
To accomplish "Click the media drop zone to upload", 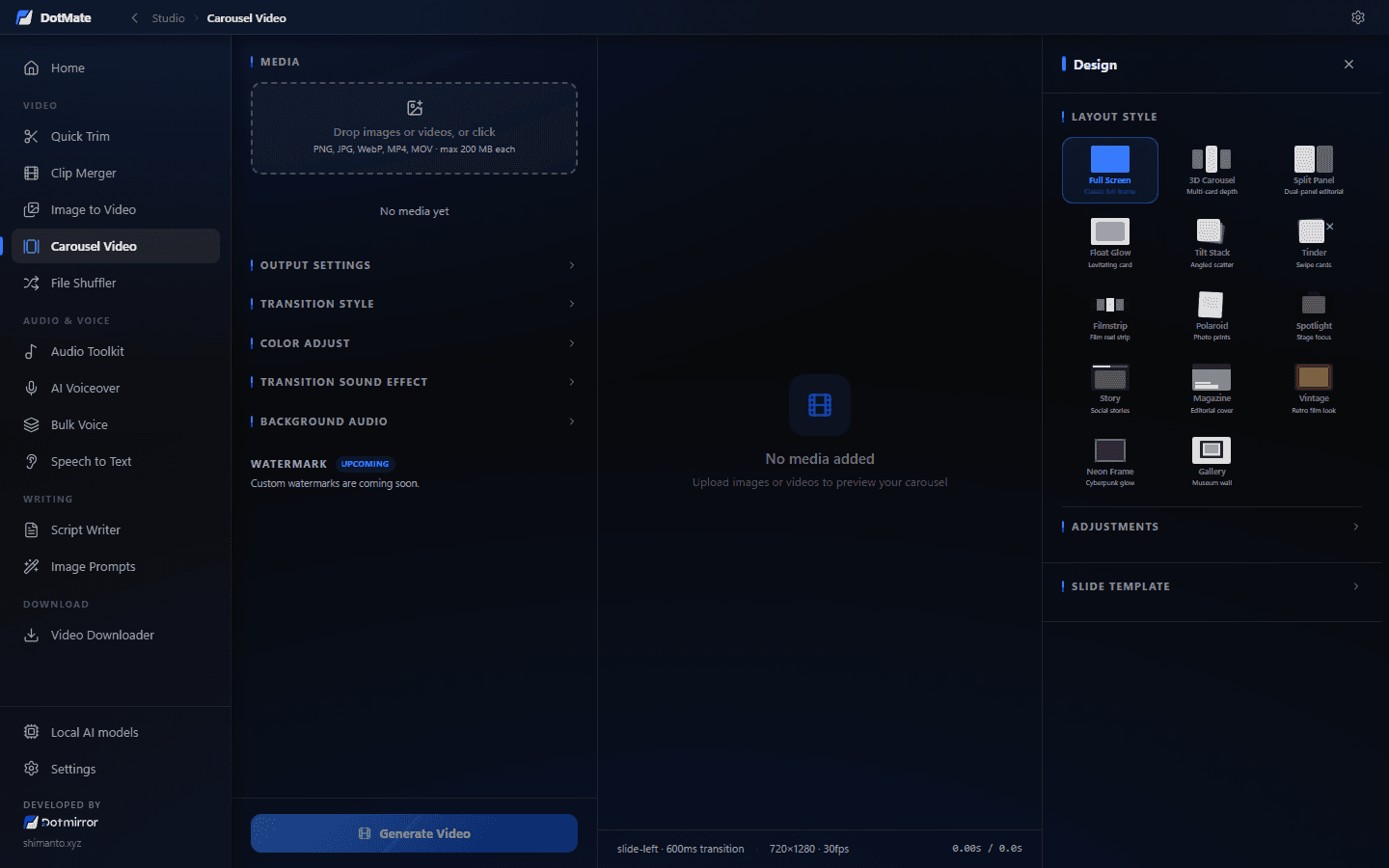I will 414,128.
